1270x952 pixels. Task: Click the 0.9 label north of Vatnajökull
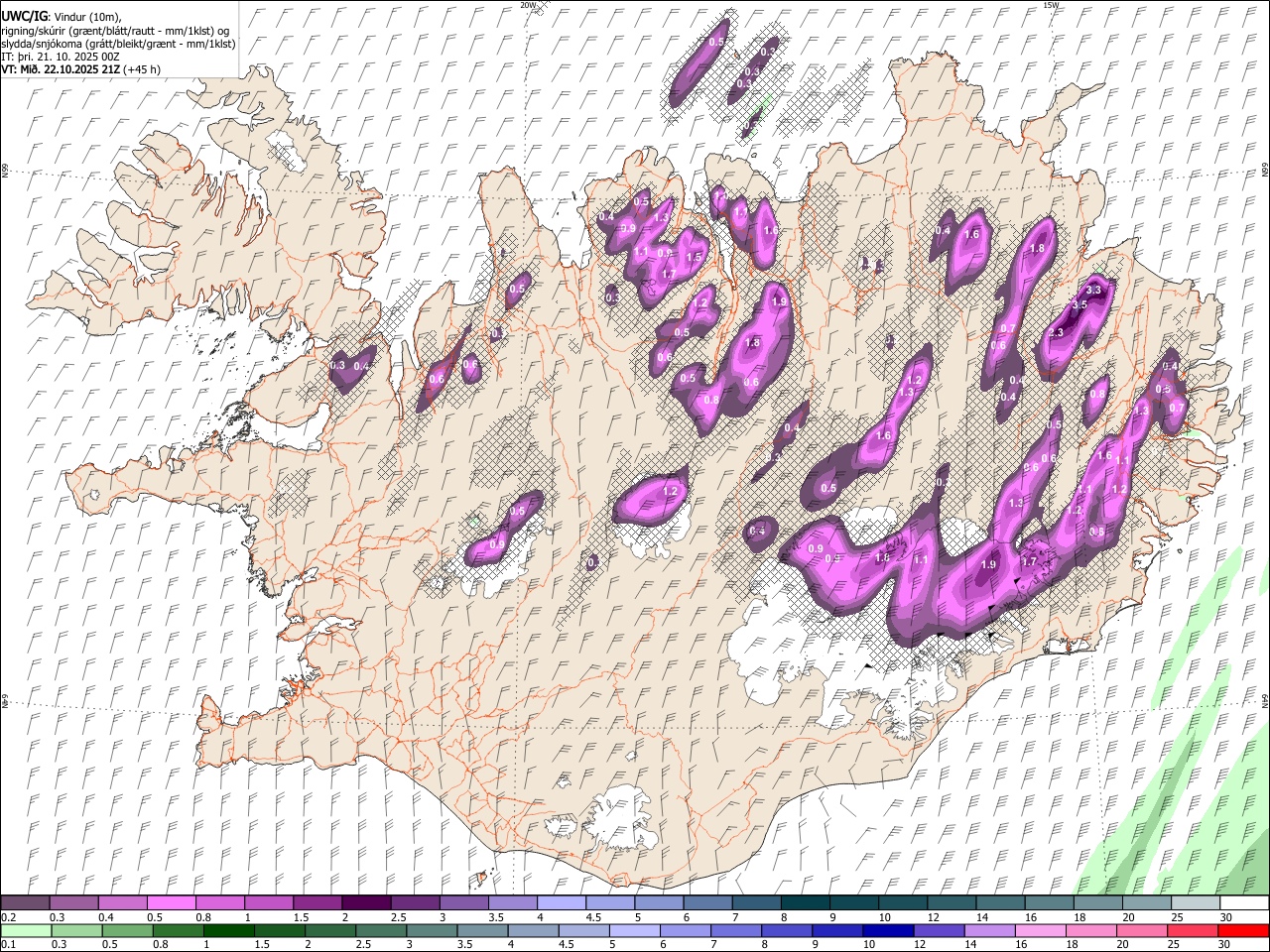click(816, 548)
